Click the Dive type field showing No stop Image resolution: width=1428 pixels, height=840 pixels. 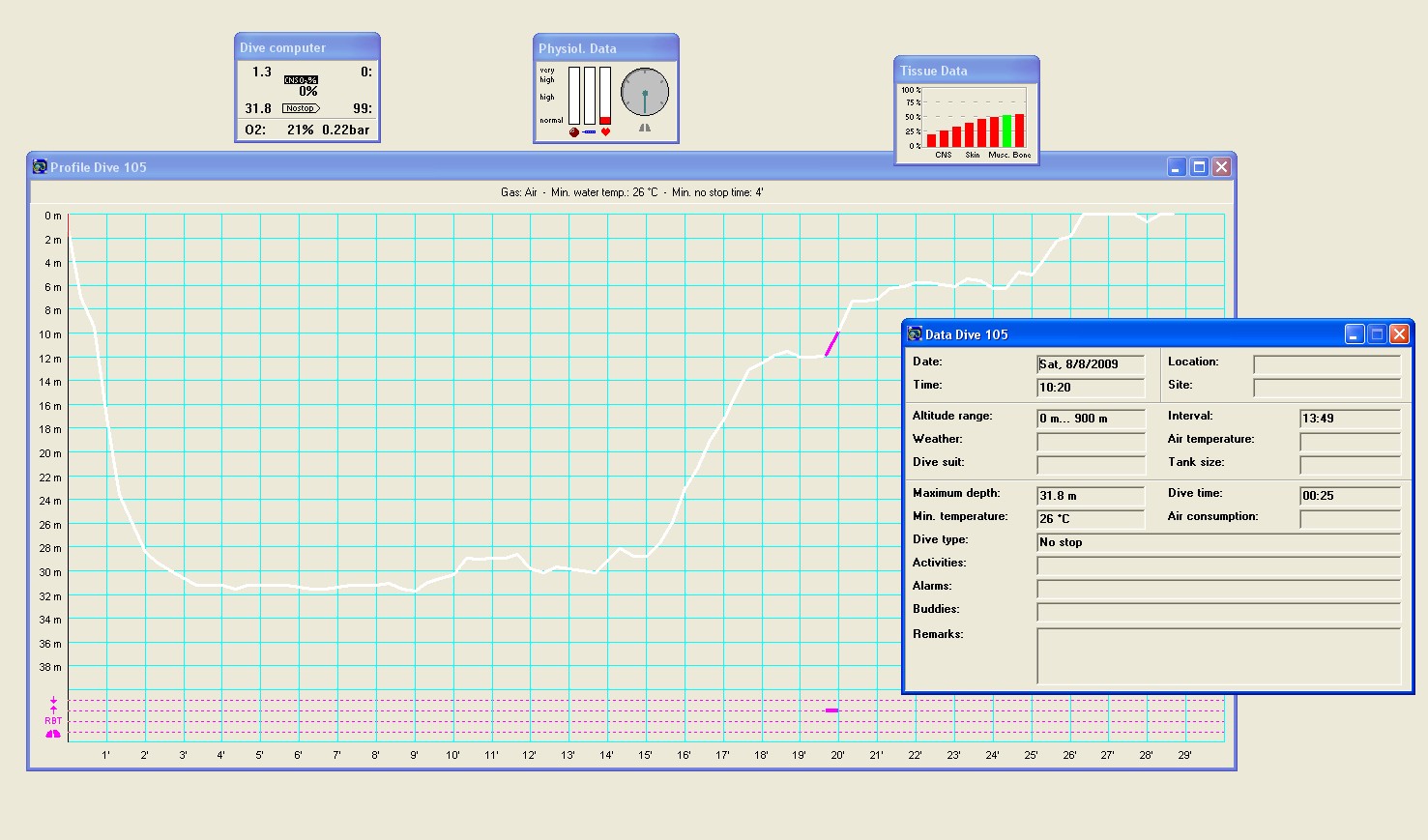1217,542
